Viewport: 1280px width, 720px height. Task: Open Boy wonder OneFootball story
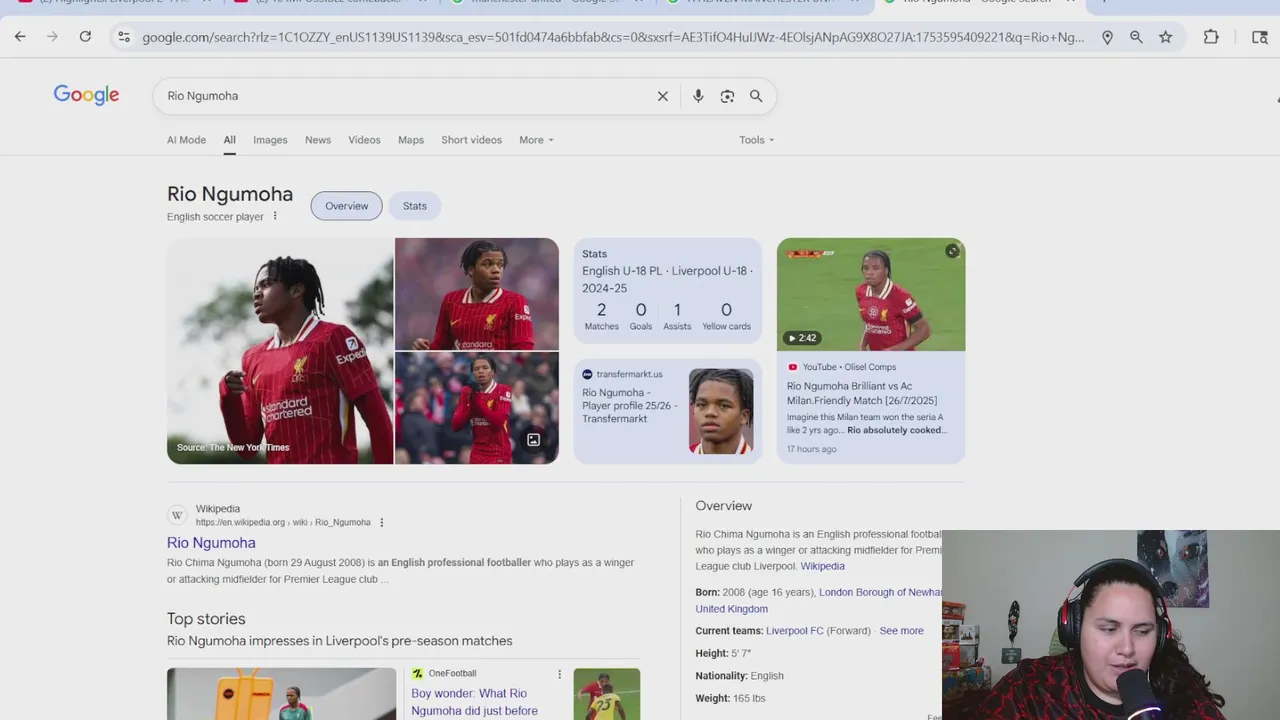click(x=474, y=702)
